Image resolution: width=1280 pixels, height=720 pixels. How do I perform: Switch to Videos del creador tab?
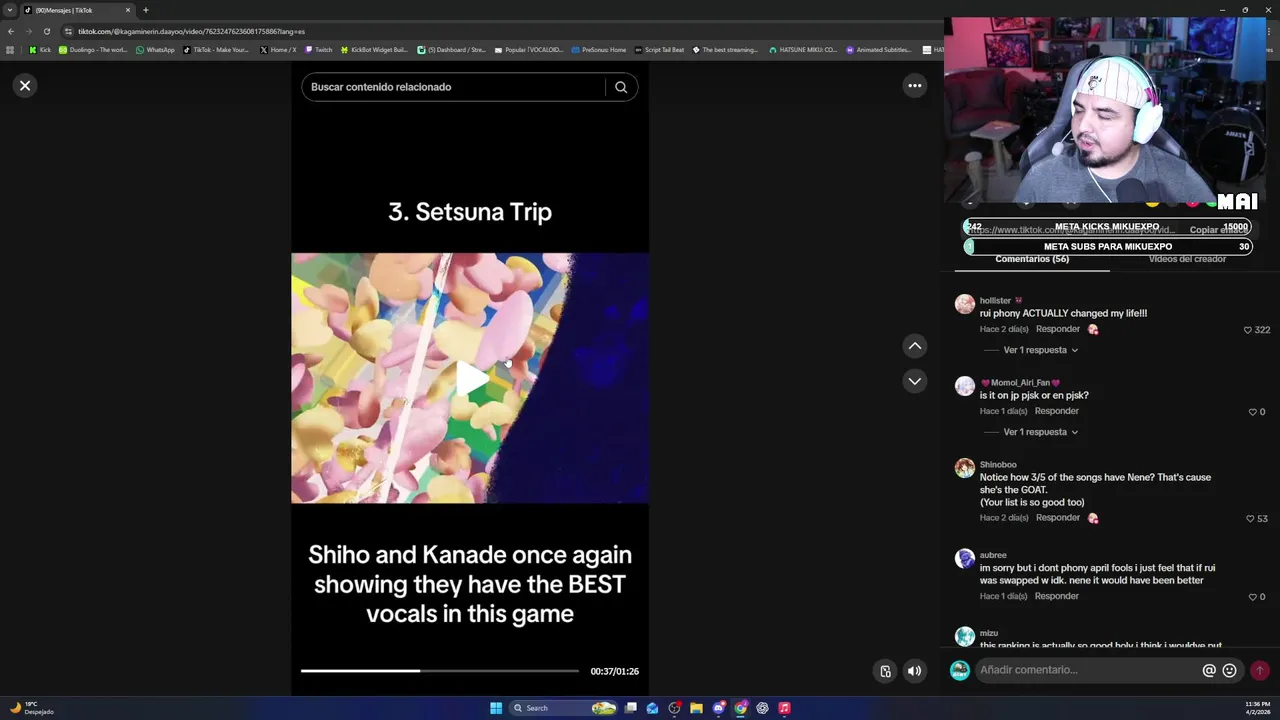(1187, 259)
